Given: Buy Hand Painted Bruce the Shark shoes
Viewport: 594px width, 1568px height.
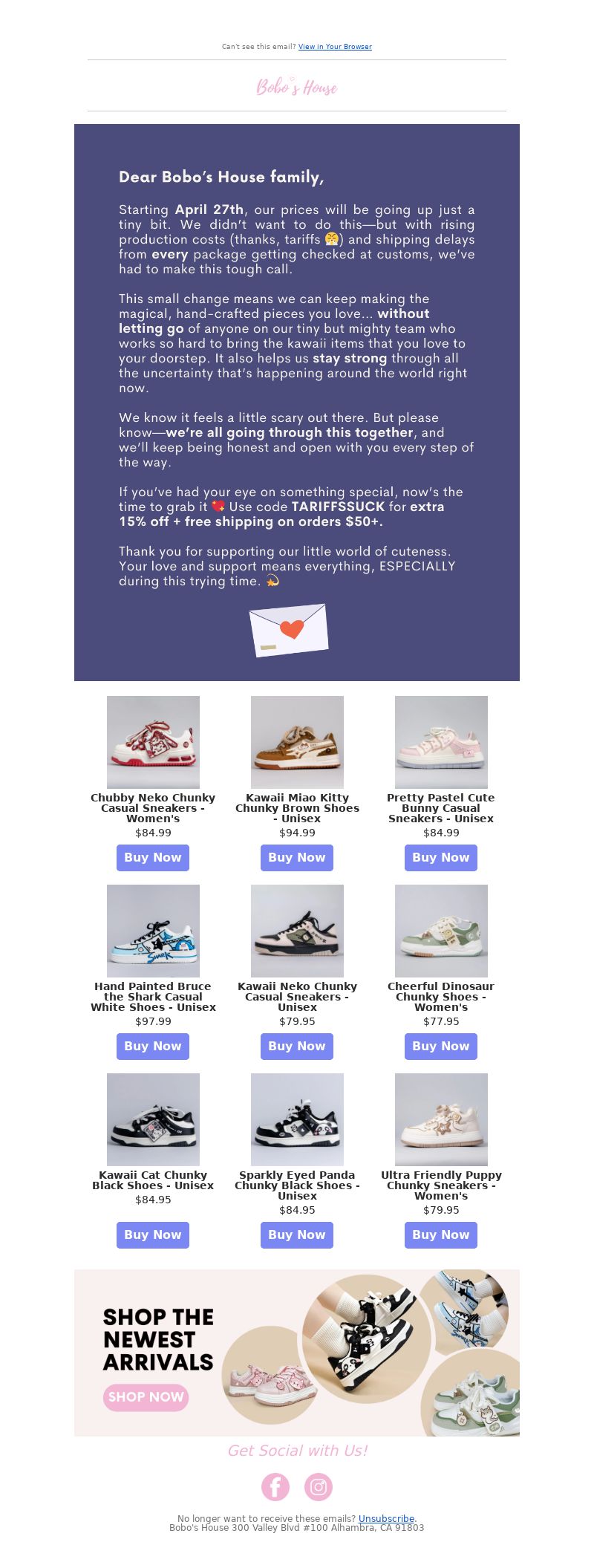Looking at the screenshot, I should click(153, 1046).
